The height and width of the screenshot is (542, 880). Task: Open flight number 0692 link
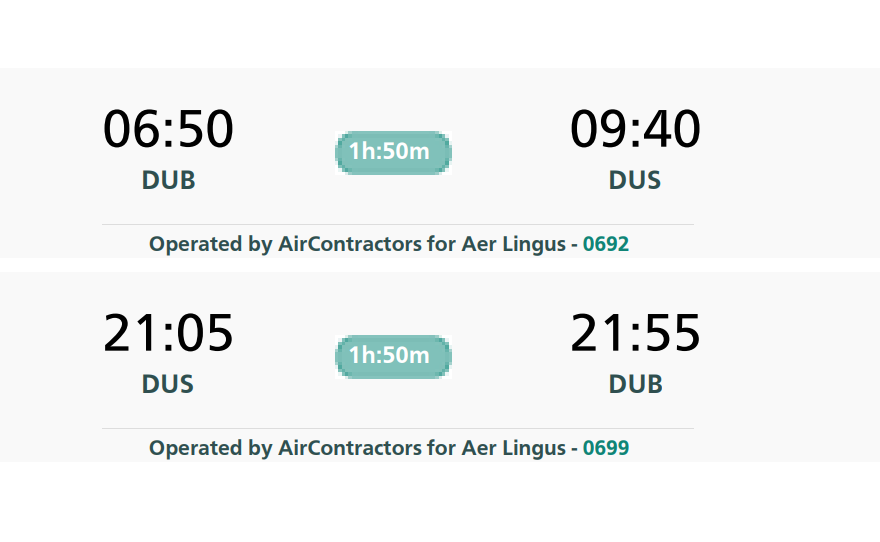pyautogui.click(x=606, y=244)
